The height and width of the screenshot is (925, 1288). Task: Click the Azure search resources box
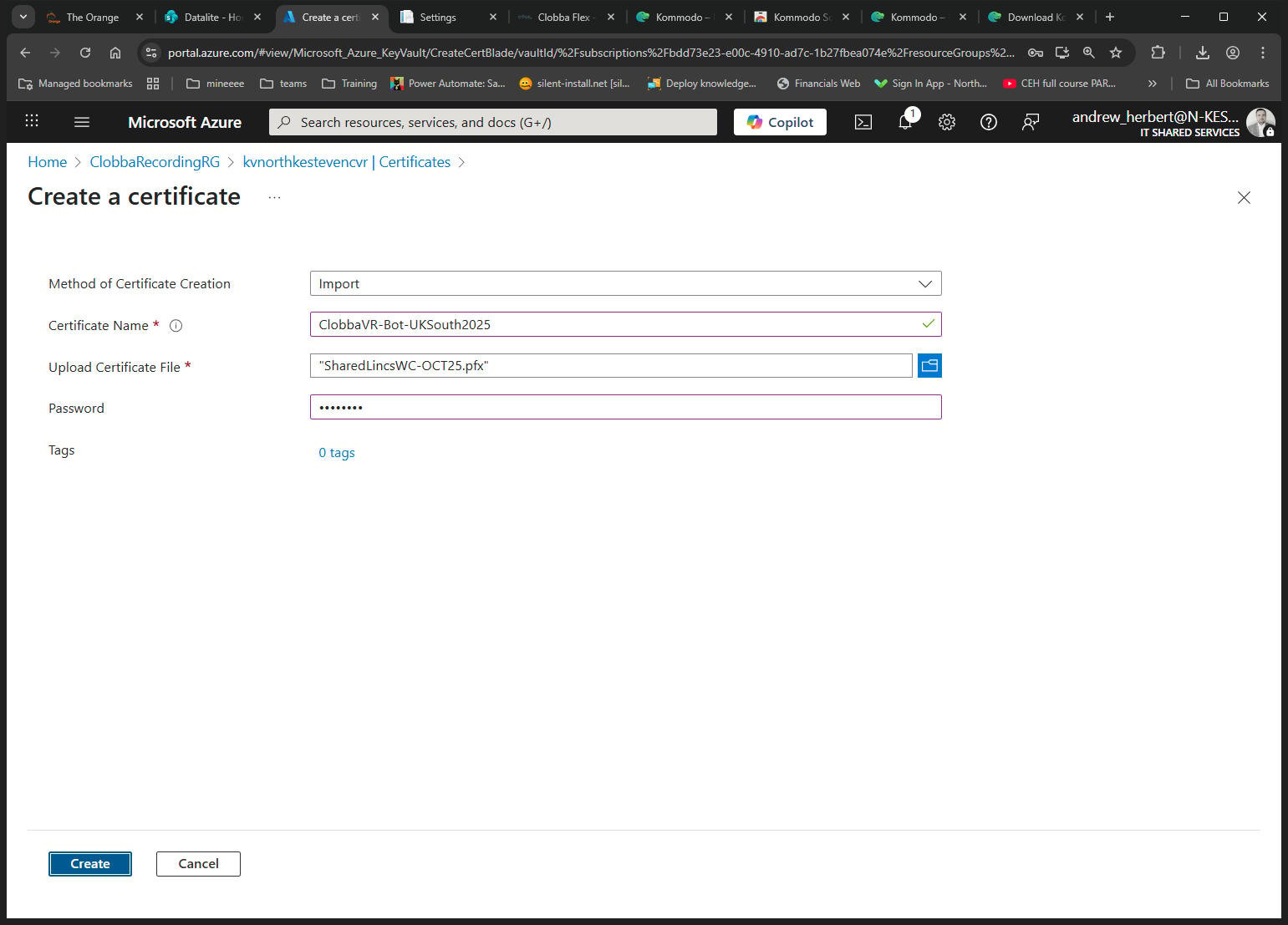point(493,122)
